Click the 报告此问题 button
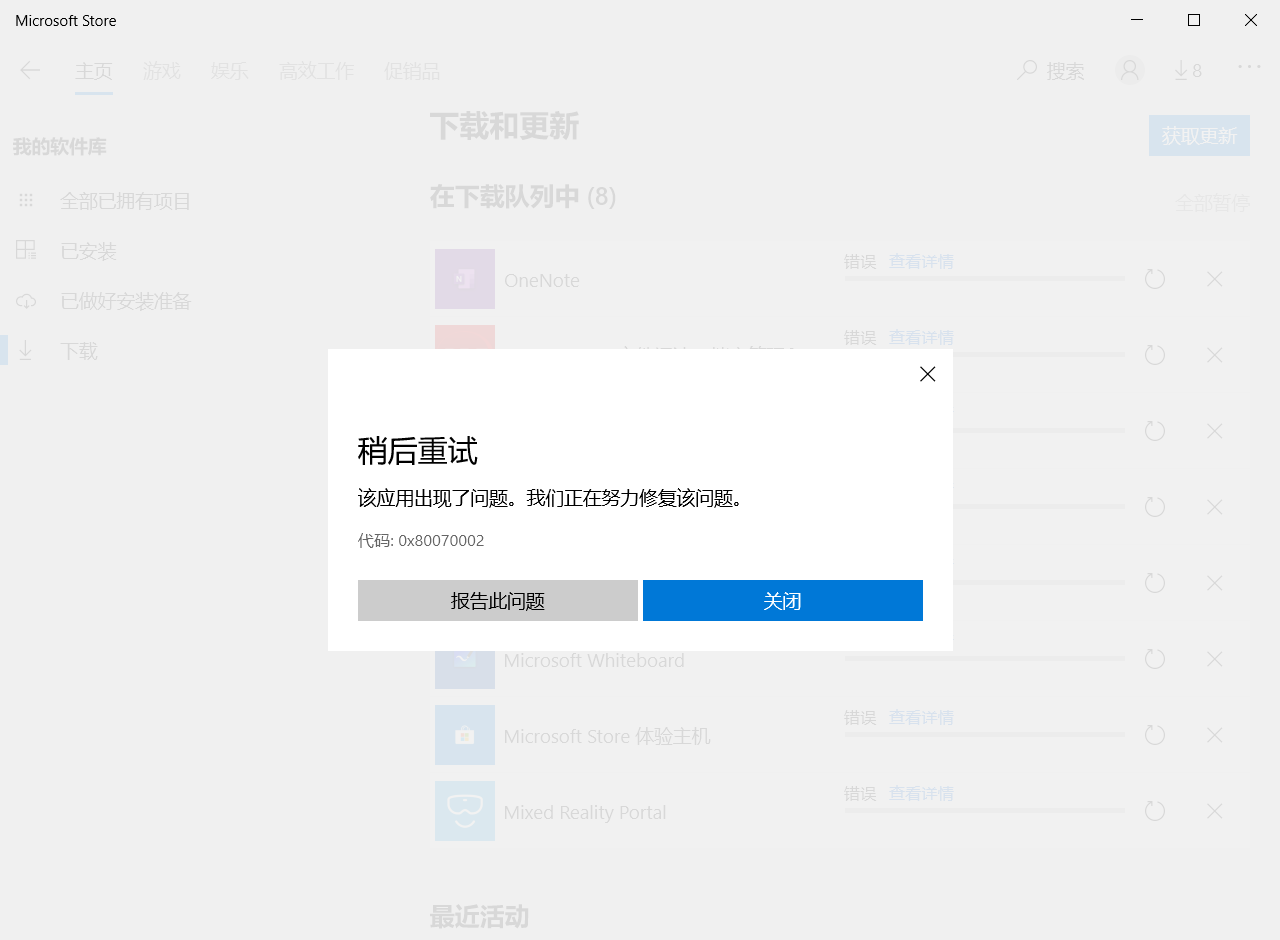Viewport: 1280px width, 940px height. 498,601
